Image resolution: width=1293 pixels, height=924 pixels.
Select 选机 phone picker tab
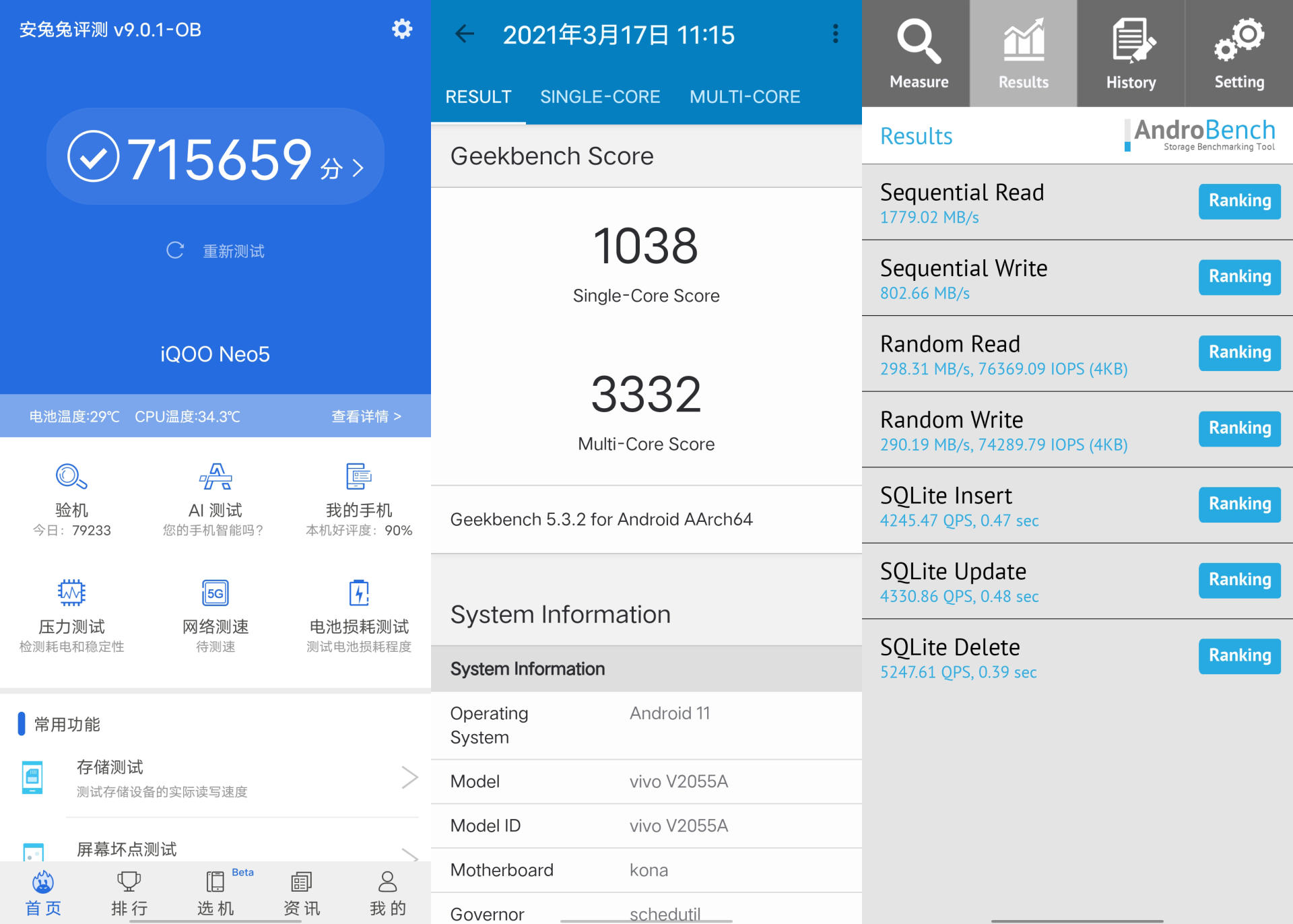(x=215, y=893)
